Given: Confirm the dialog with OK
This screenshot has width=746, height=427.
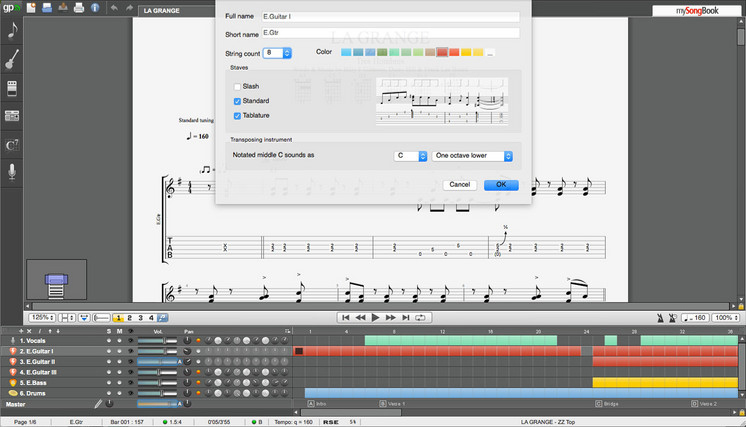Looking at the screenshot, I should (500, 185).
